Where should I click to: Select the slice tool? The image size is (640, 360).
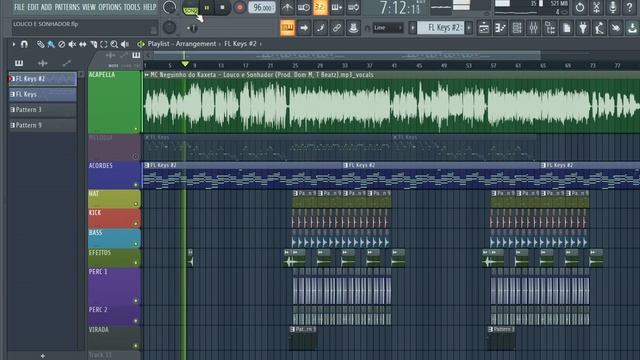[94, 44]
